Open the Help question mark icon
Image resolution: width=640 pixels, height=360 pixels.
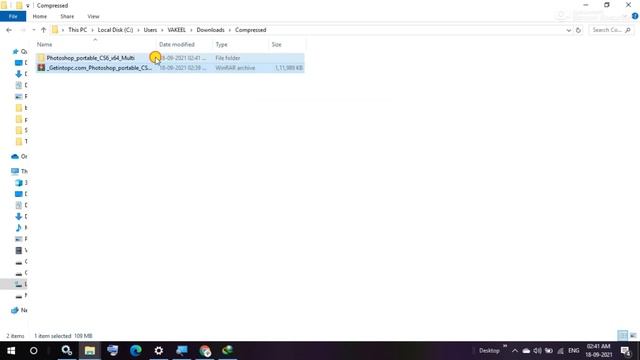click(635, 16)
